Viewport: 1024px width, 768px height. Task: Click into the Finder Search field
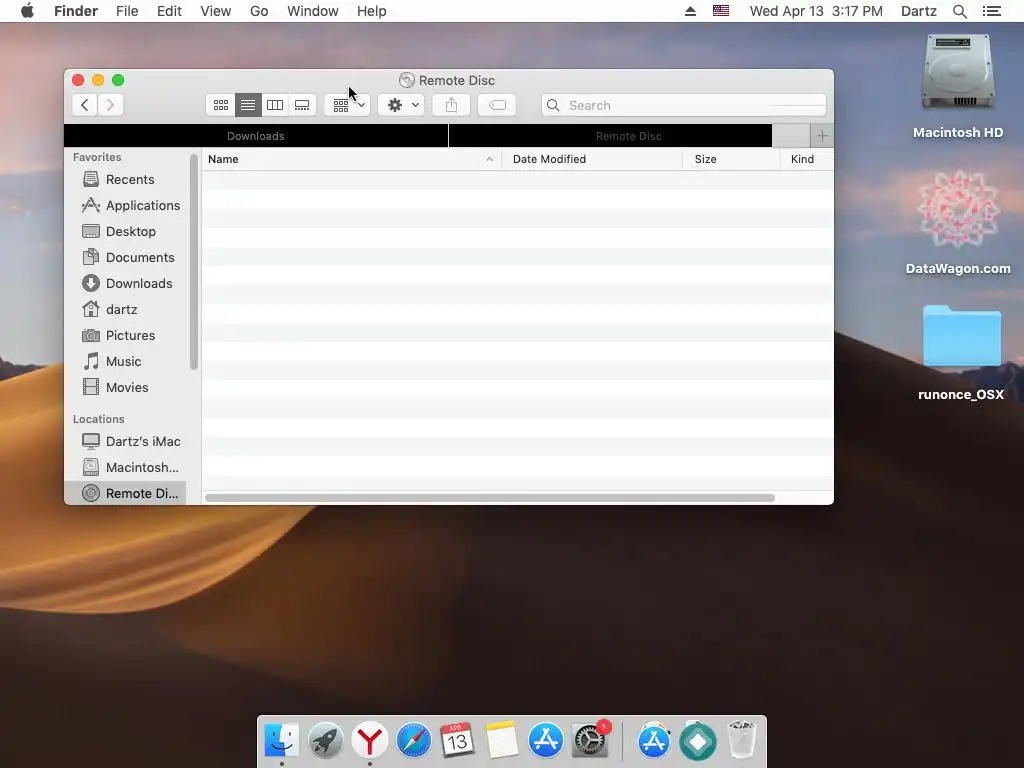[x=684, y=105]
